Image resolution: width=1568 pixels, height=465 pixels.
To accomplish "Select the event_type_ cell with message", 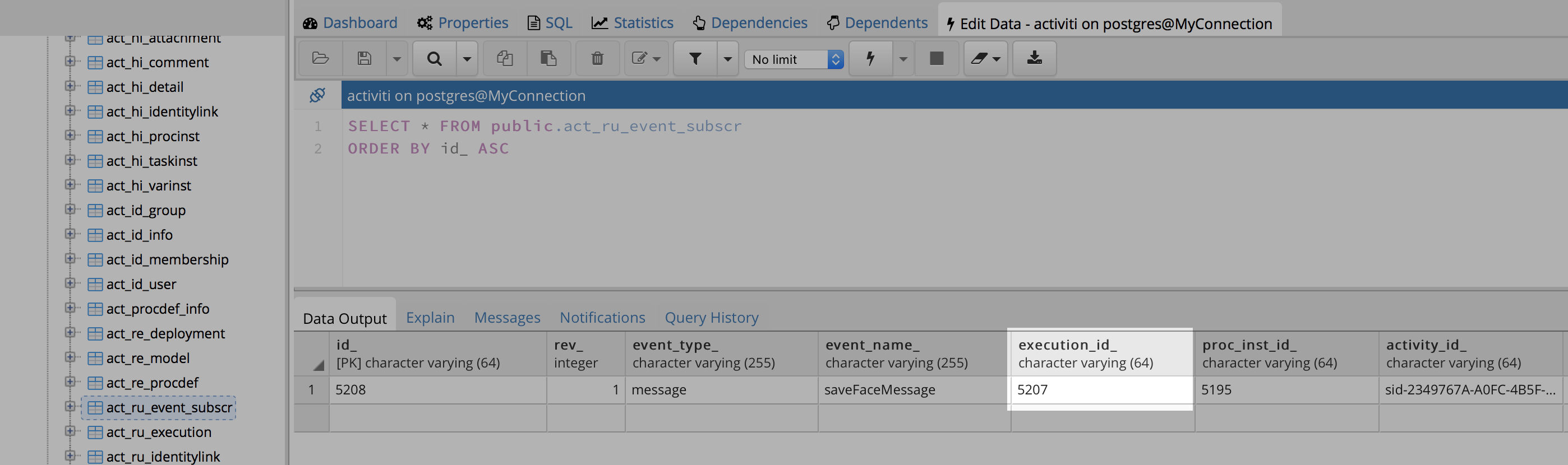I will [722, 389].
